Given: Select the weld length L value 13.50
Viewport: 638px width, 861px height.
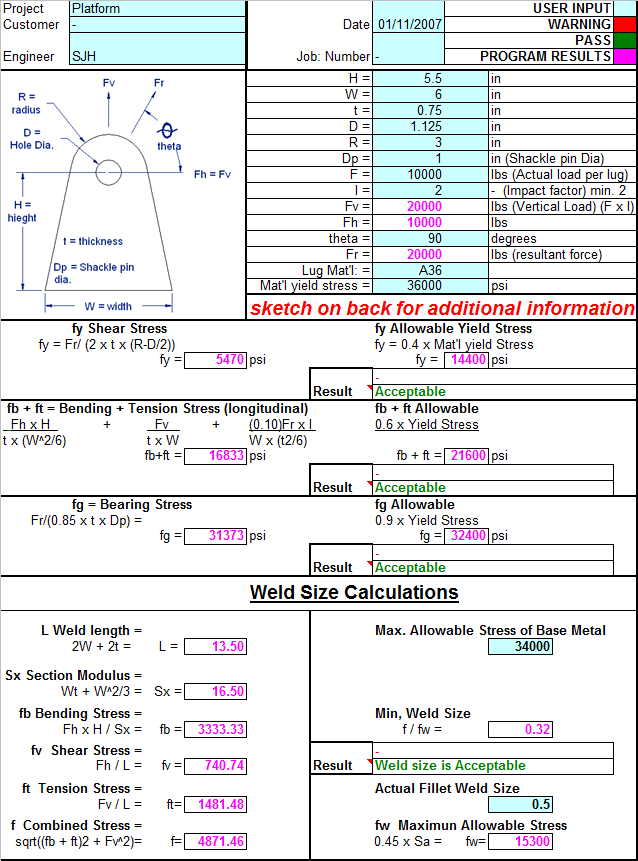Looking at the screenshot, I should tap(215, 646).
